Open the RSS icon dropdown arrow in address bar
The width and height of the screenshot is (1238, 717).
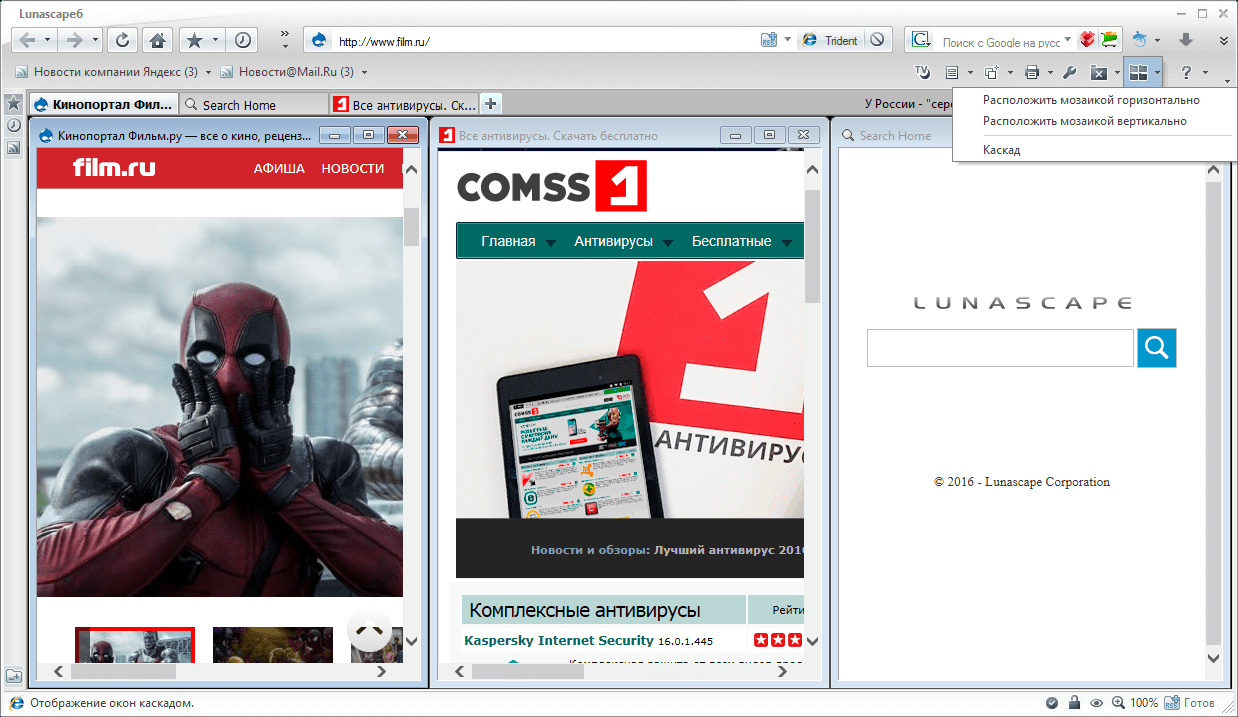(x=787, y=40)
